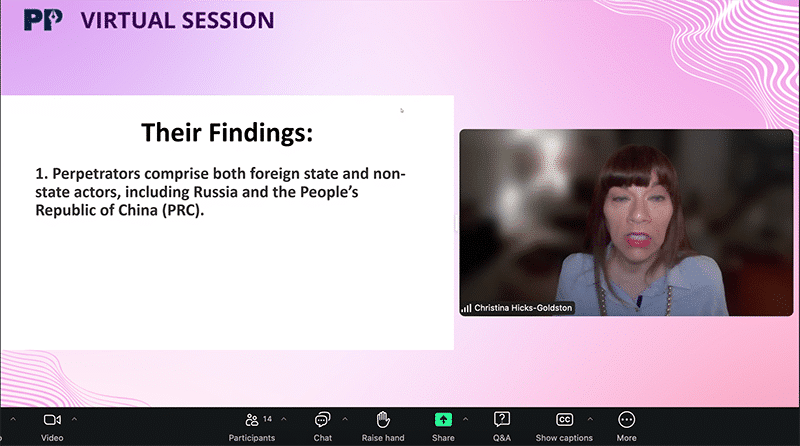Click the Christina Hicks-Goldston name label
The height and width of the screenshot is (446, 800).
[523, 308]
